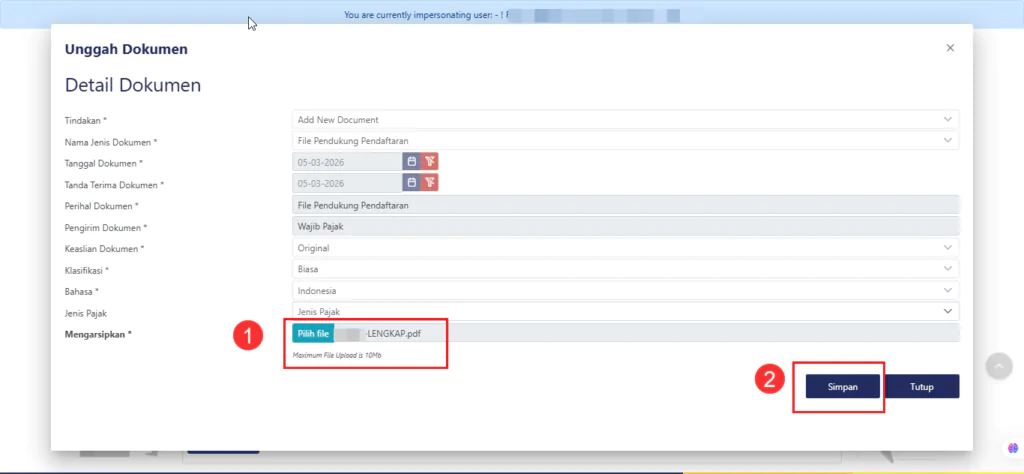Open the Klasifikasi dropdown

tap(625, 269)
